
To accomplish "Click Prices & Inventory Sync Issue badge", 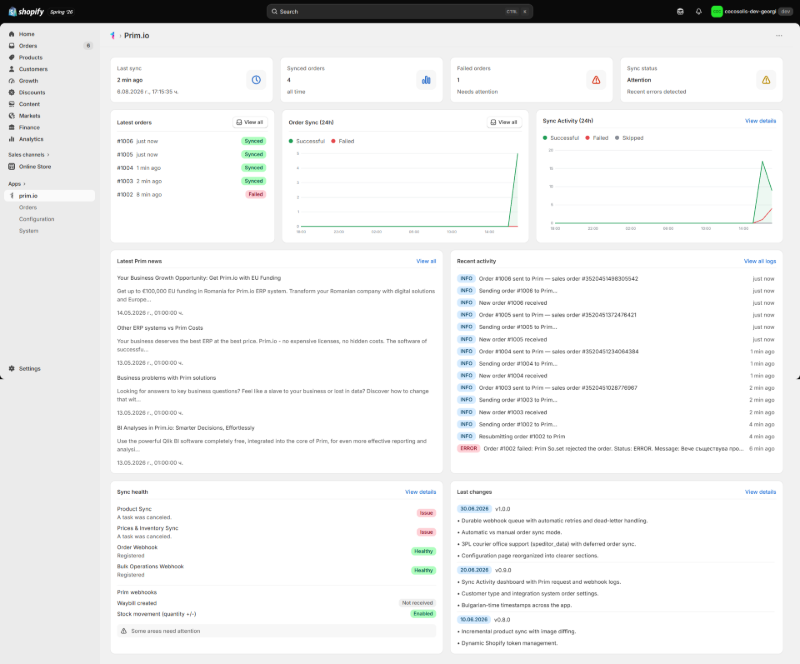I will tap(427, 532).
